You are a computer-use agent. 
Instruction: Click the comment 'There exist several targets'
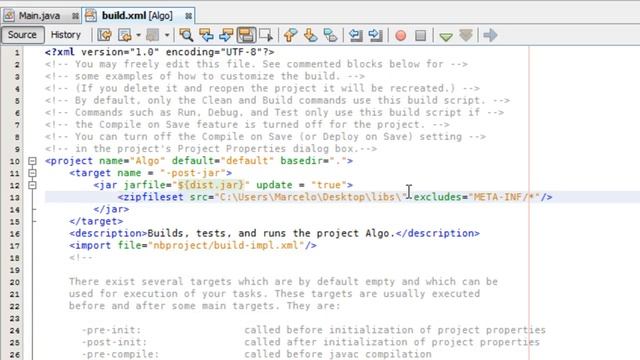tap(150, 281)
